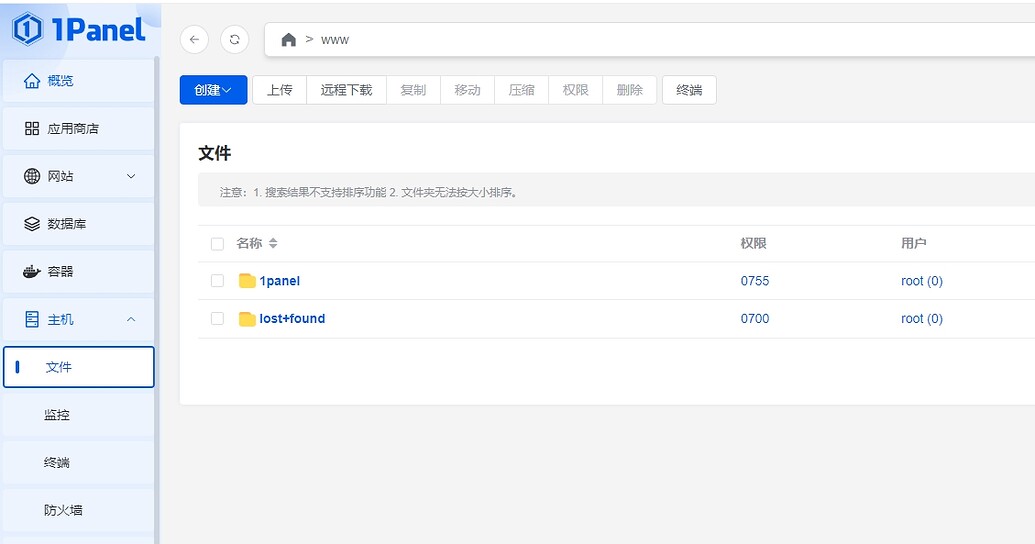
Task: Click the 上传 button
Action: click(279, 90)
